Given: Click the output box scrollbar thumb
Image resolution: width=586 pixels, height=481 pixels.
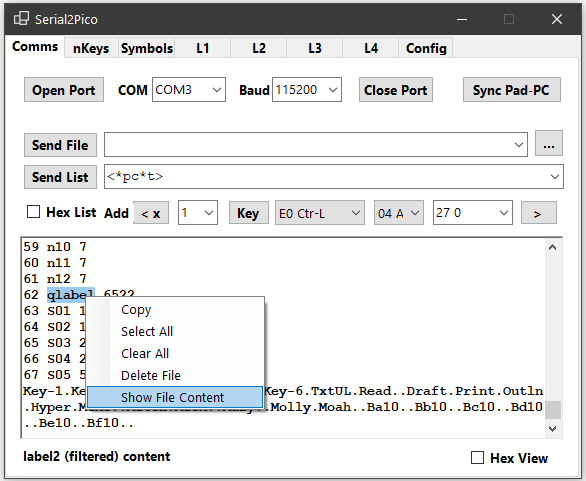Looking at the screenshot, I should 553,410.
